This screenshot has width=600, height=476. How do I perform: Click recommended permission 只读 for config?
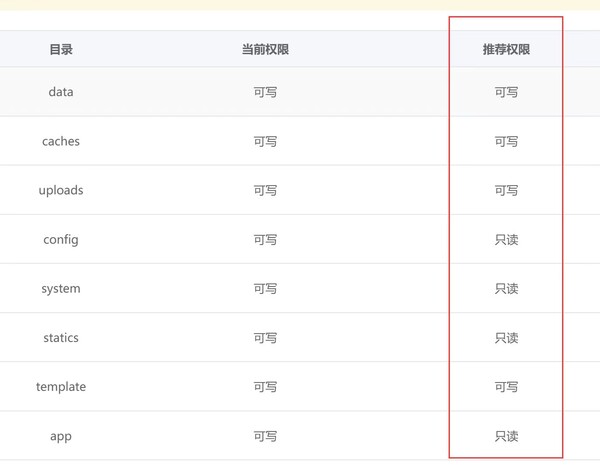(506, 239)
